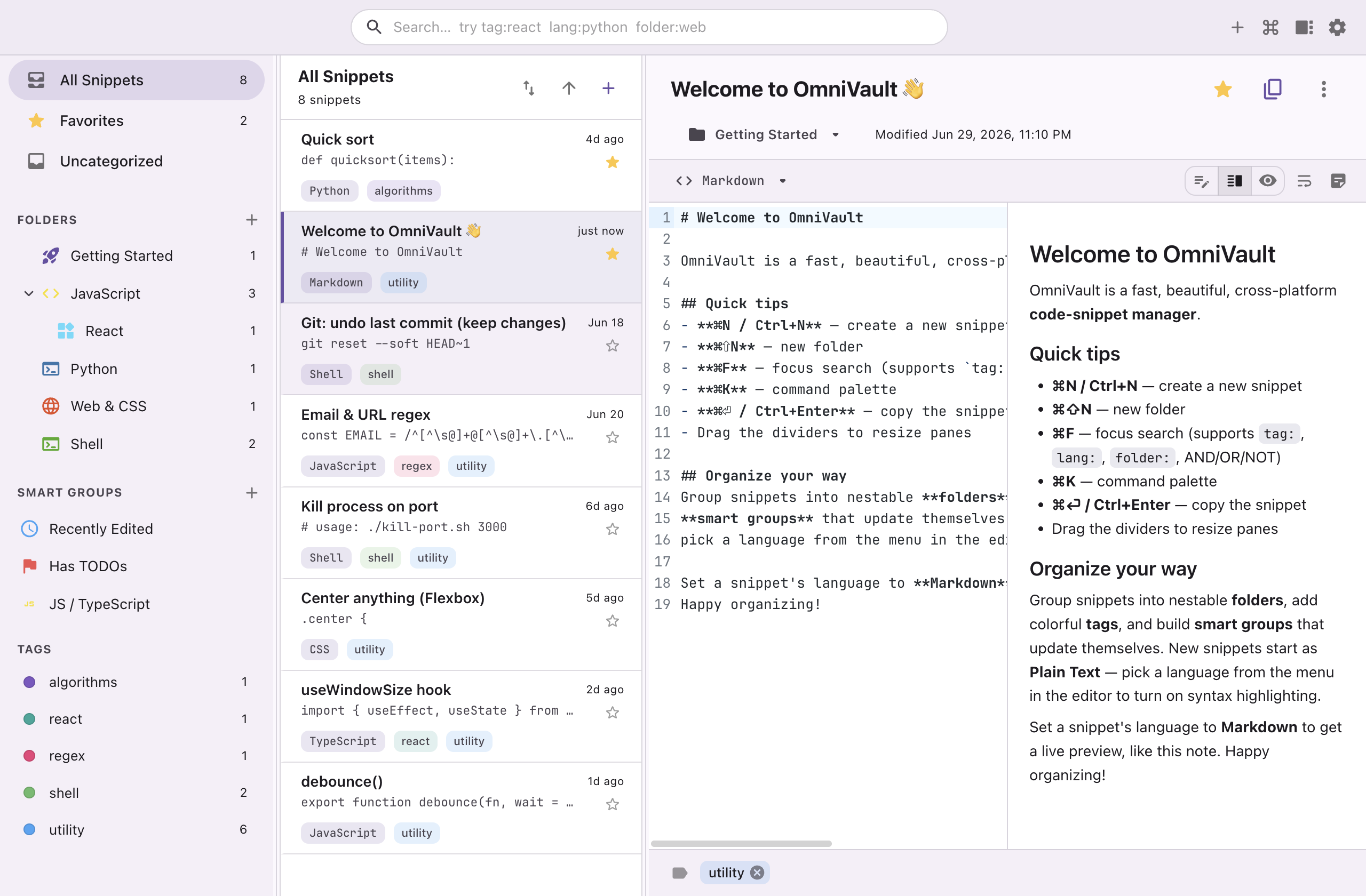
Task: Open the snippet more options menu
Action: 1323,89
